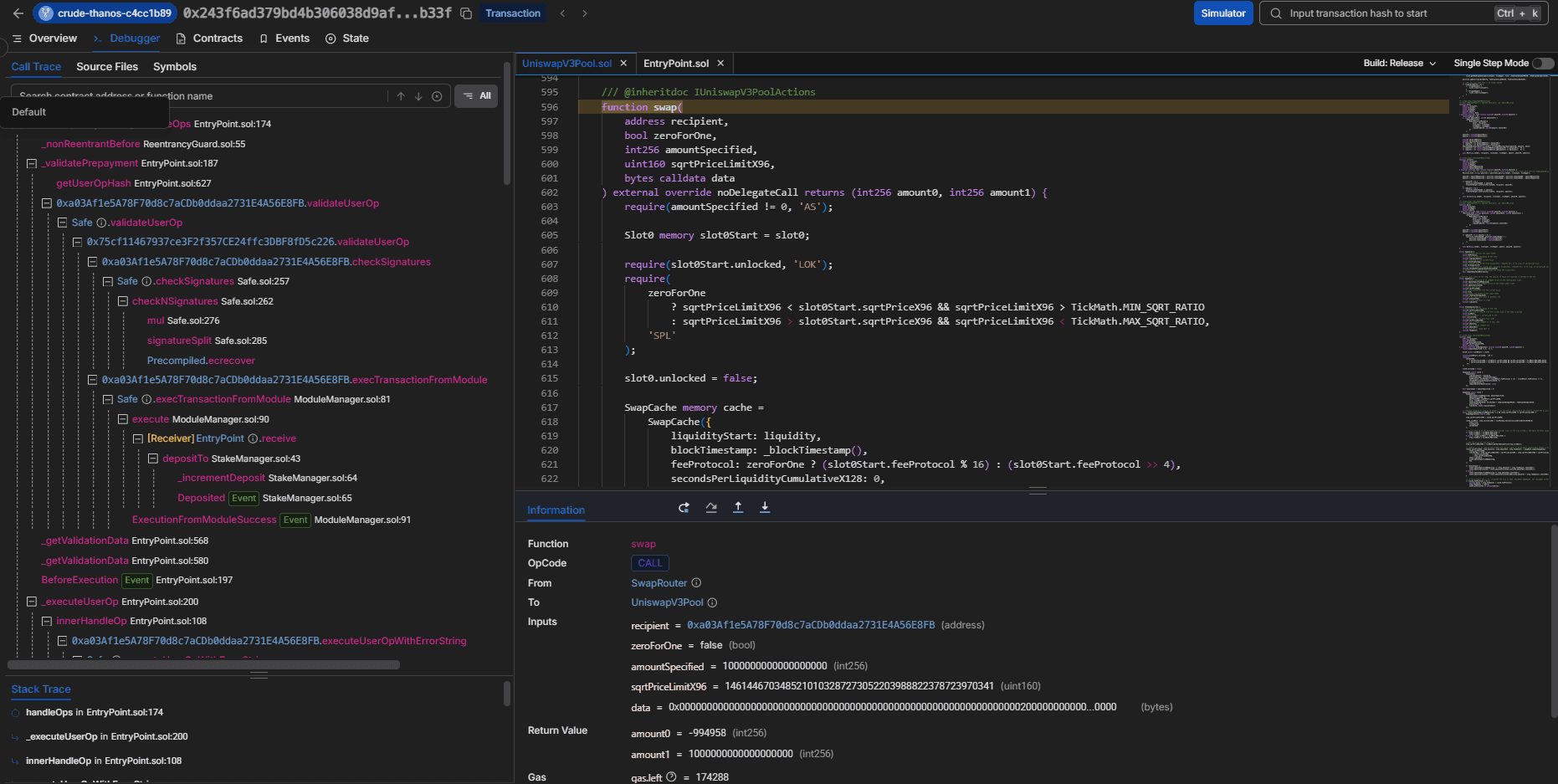Collapse the 0x75cf1146...validateUserOp node

pyautogui.click(x=77, y=242)
